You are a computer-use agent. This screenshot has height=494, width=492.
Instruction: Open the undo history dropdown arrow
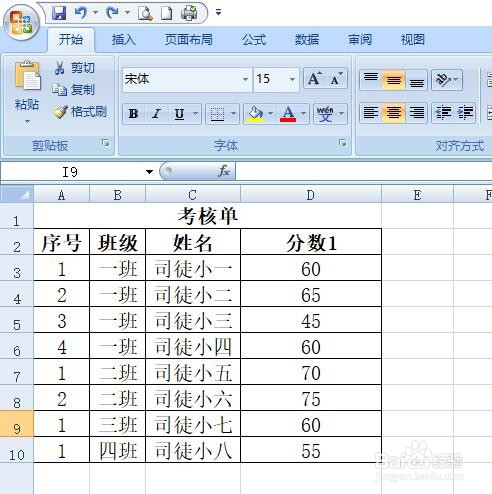tap(96, 13)
